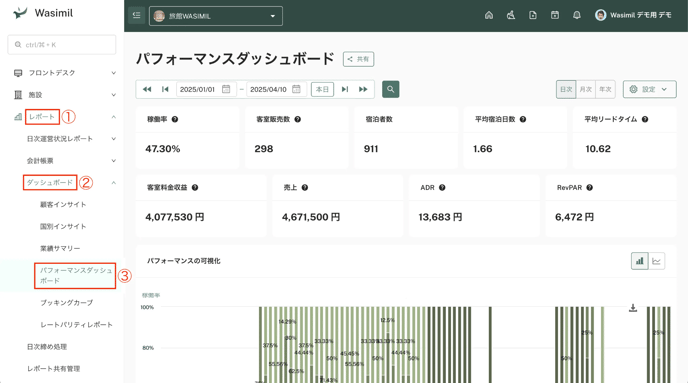Click the green search magnifier button
The width and height of the screenshot is (688, 383).
click(391, 89)
